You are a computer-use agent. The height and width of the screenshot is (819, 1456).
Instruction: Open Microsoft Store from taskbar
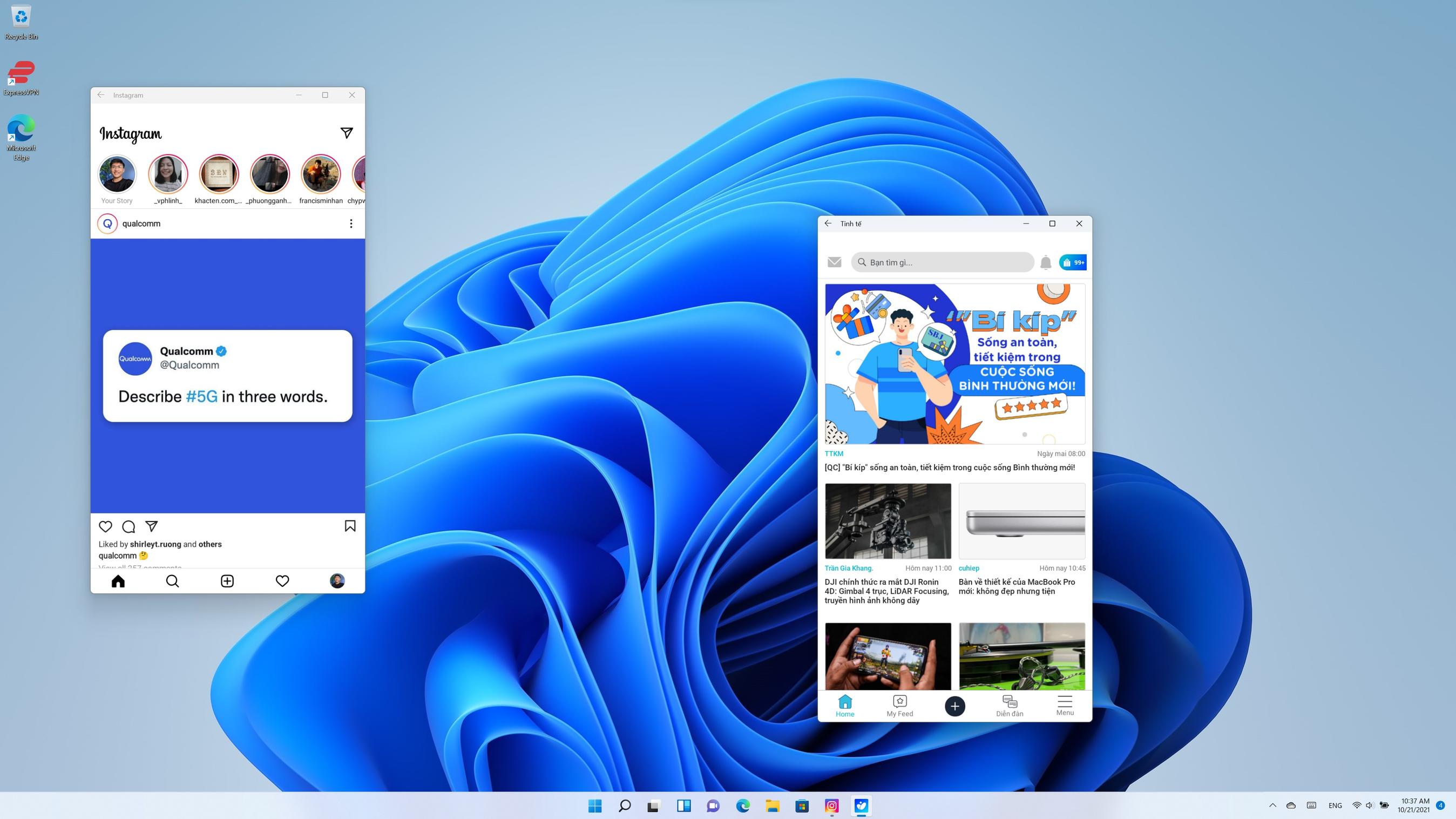tap(802, 806)
